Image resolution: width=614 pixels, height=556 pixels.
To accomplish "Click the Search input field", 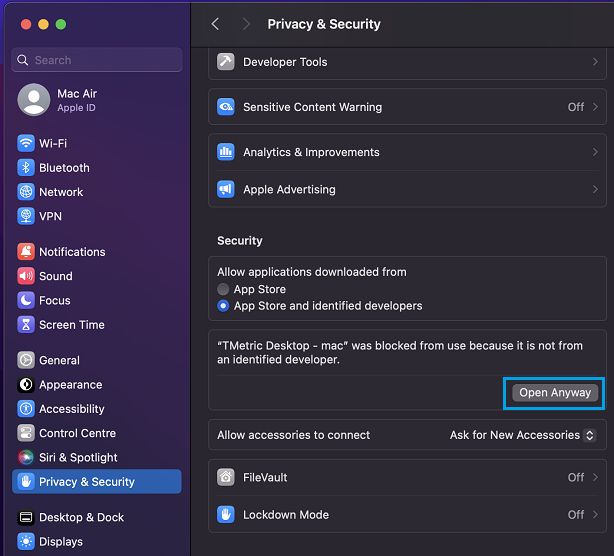I will [97, 60].
